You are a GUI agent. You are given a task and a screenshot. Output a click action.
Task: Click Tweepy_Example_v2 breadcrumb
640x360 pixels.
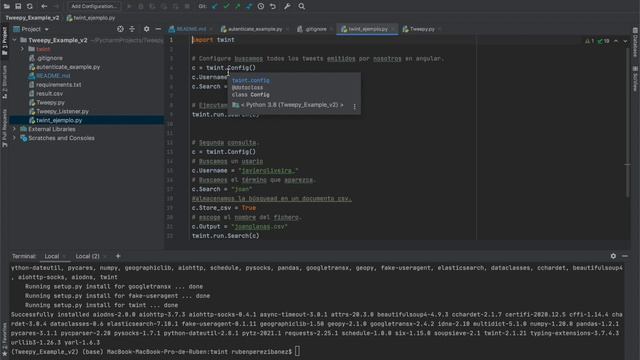[32, 18]
